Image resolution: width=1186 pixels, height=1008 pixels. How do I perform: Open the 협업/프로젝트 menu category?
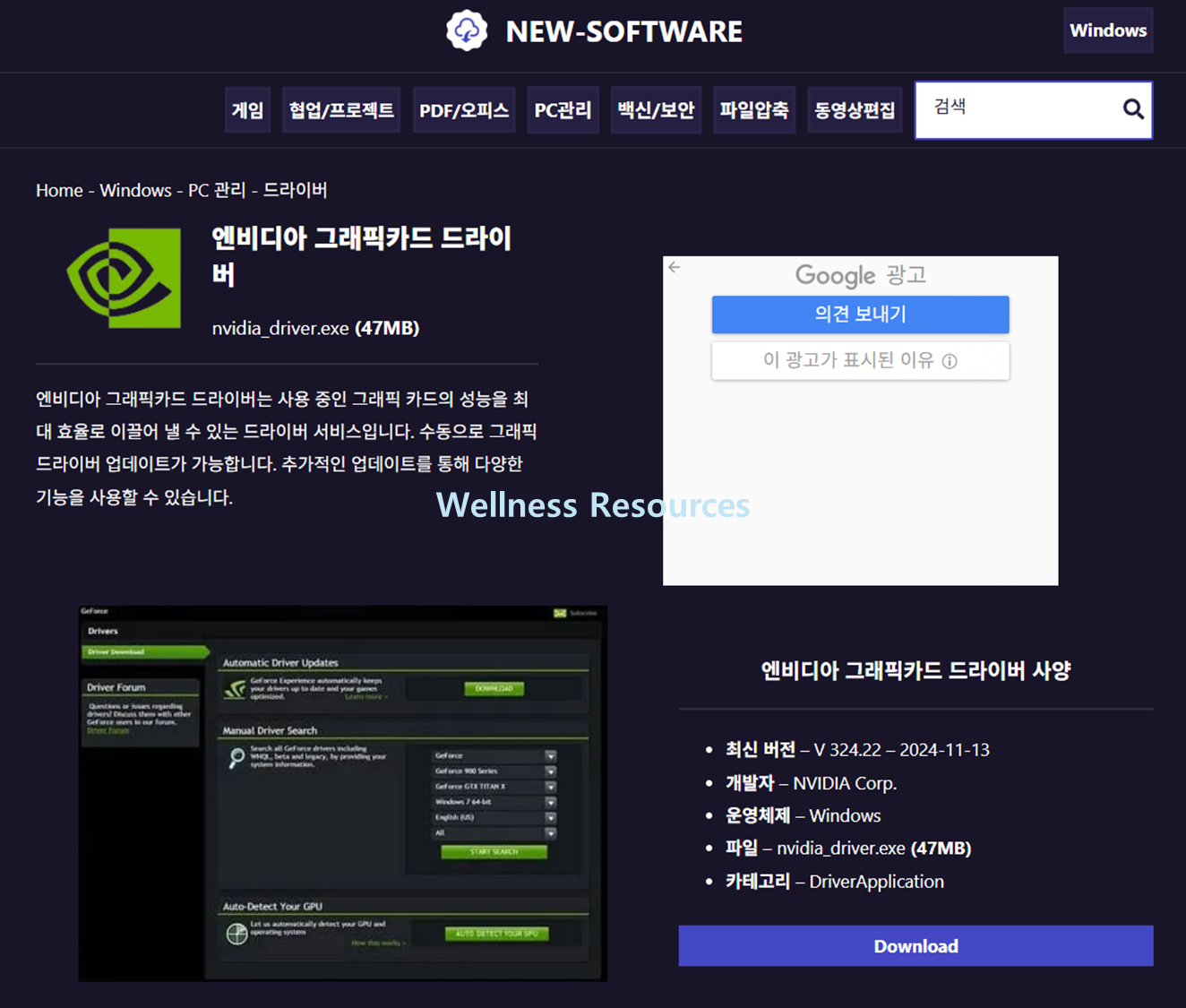pos(341,110)
